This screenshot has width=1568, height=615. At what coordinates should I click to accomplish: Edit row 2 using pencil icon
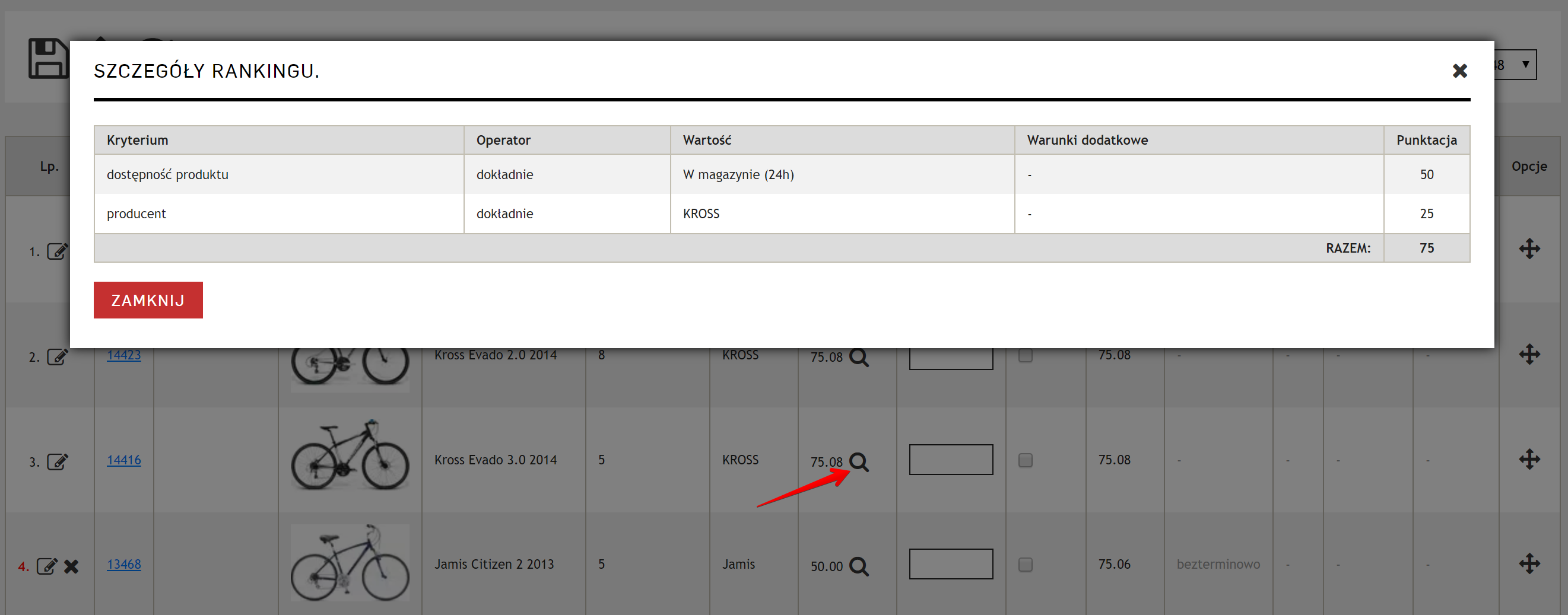coord(58,356)
